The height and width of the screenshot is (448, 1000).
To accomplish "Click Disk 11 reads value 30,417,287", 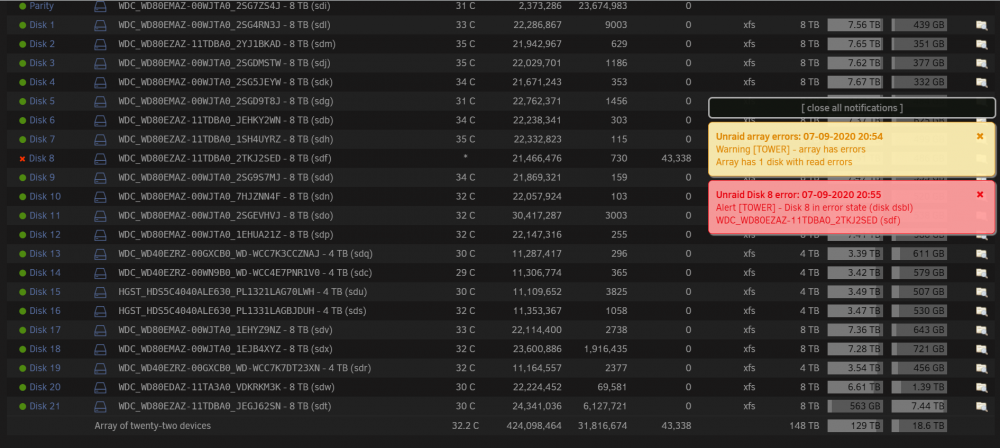I will coord(536,216).
